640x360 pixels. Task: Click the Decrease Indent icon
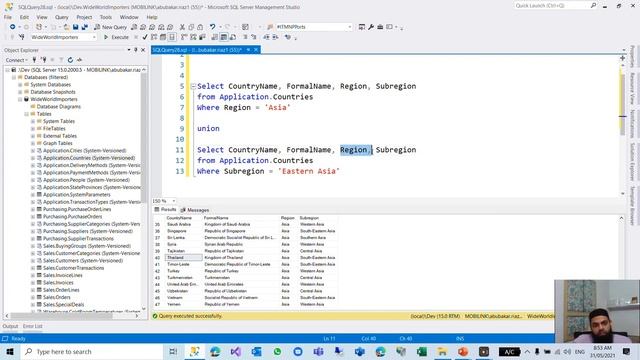click(x=266, y=37)
